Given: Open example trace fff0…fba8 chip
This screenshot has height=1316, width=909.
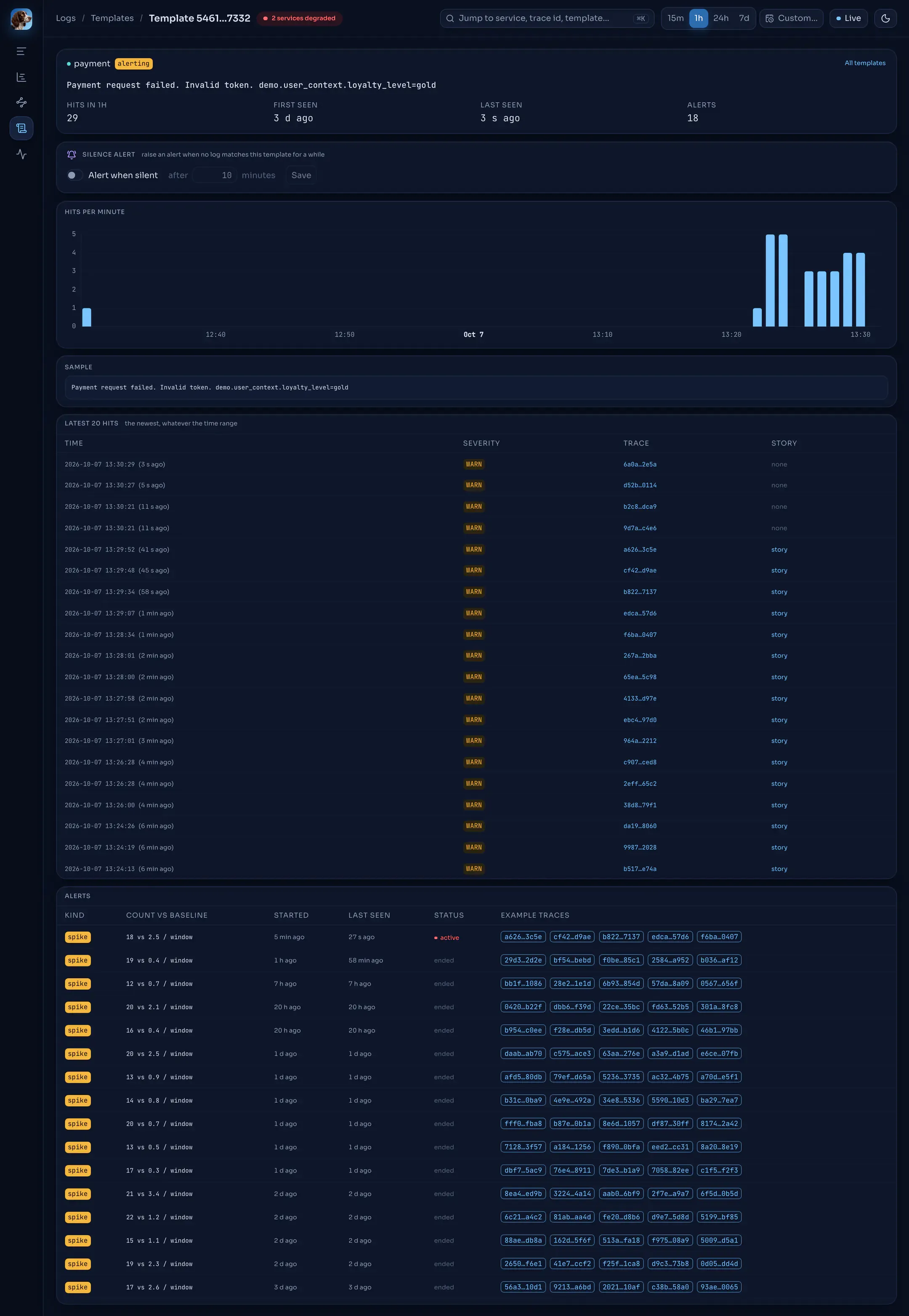Looking at the screenshot, I should (x=523, y=1124).
